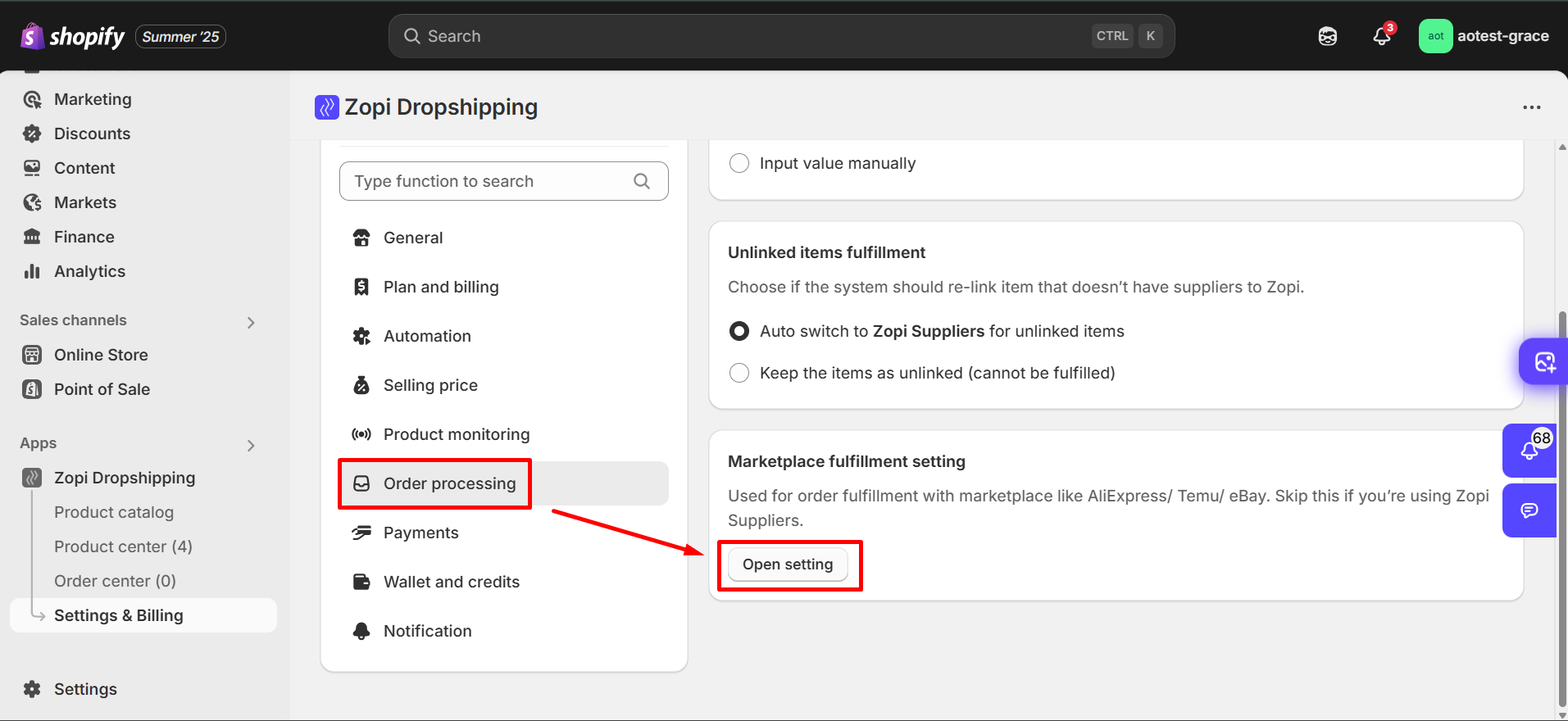The image size is (1568, 721).
Task: Click the vertical scrollbar of the page
Action: tap(1562, 508)
